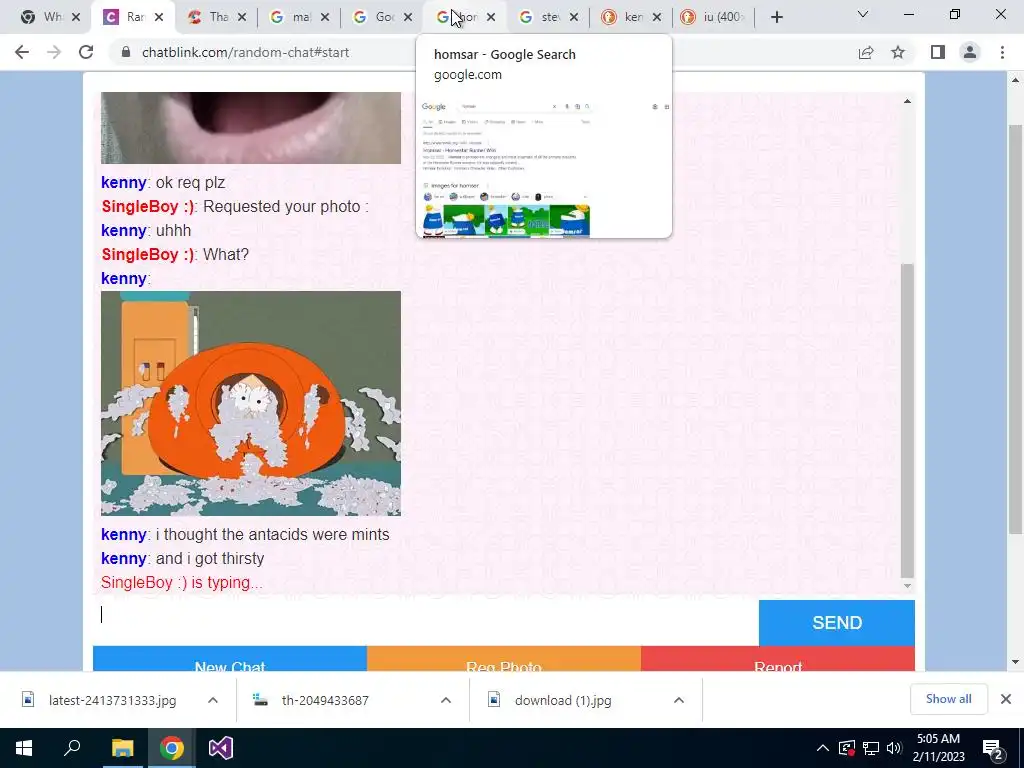Open Visual Studio from taskbar
The height and width of the screenshot is (768, 1024).
click(221, 748)
